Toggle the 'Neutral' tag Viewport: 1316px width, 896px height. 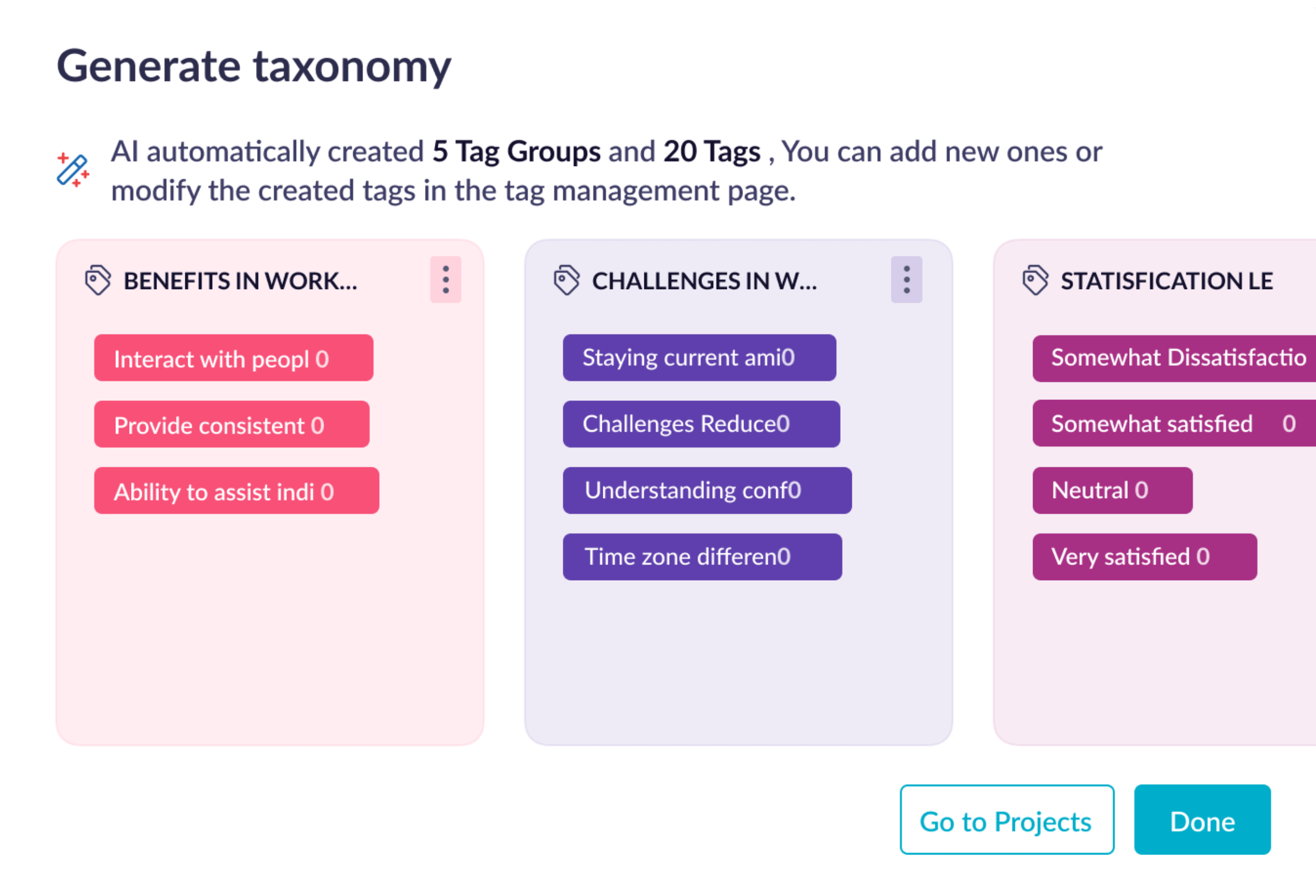point(1112,490)
